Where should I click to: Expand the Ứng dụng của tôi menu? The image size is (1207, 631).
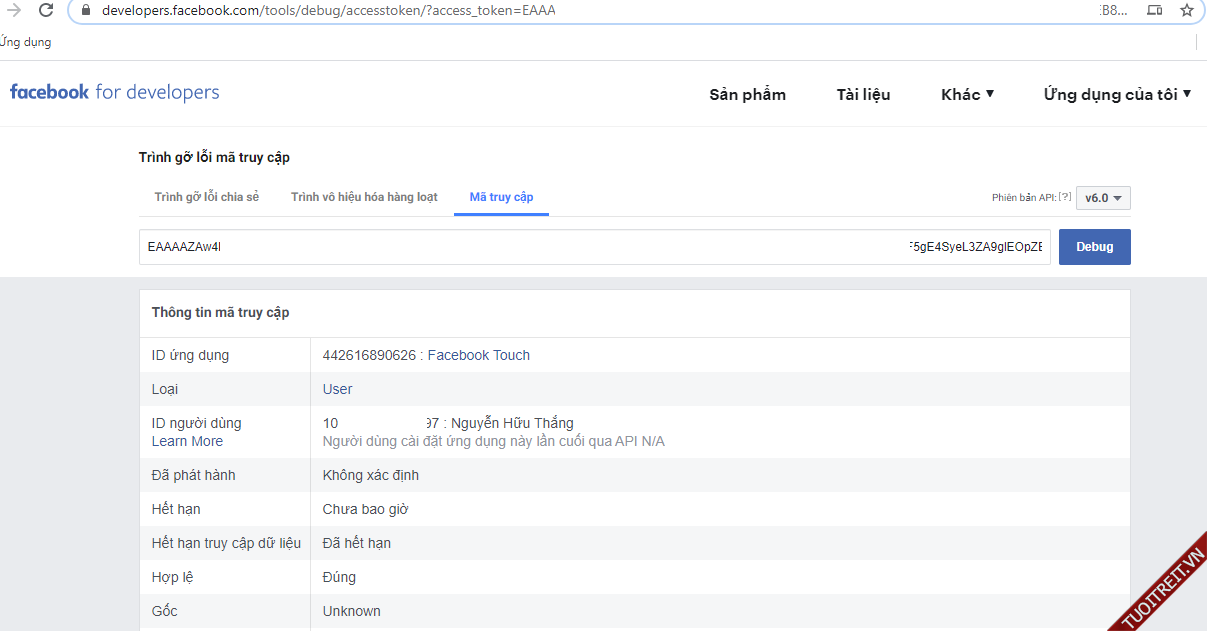1117,95
